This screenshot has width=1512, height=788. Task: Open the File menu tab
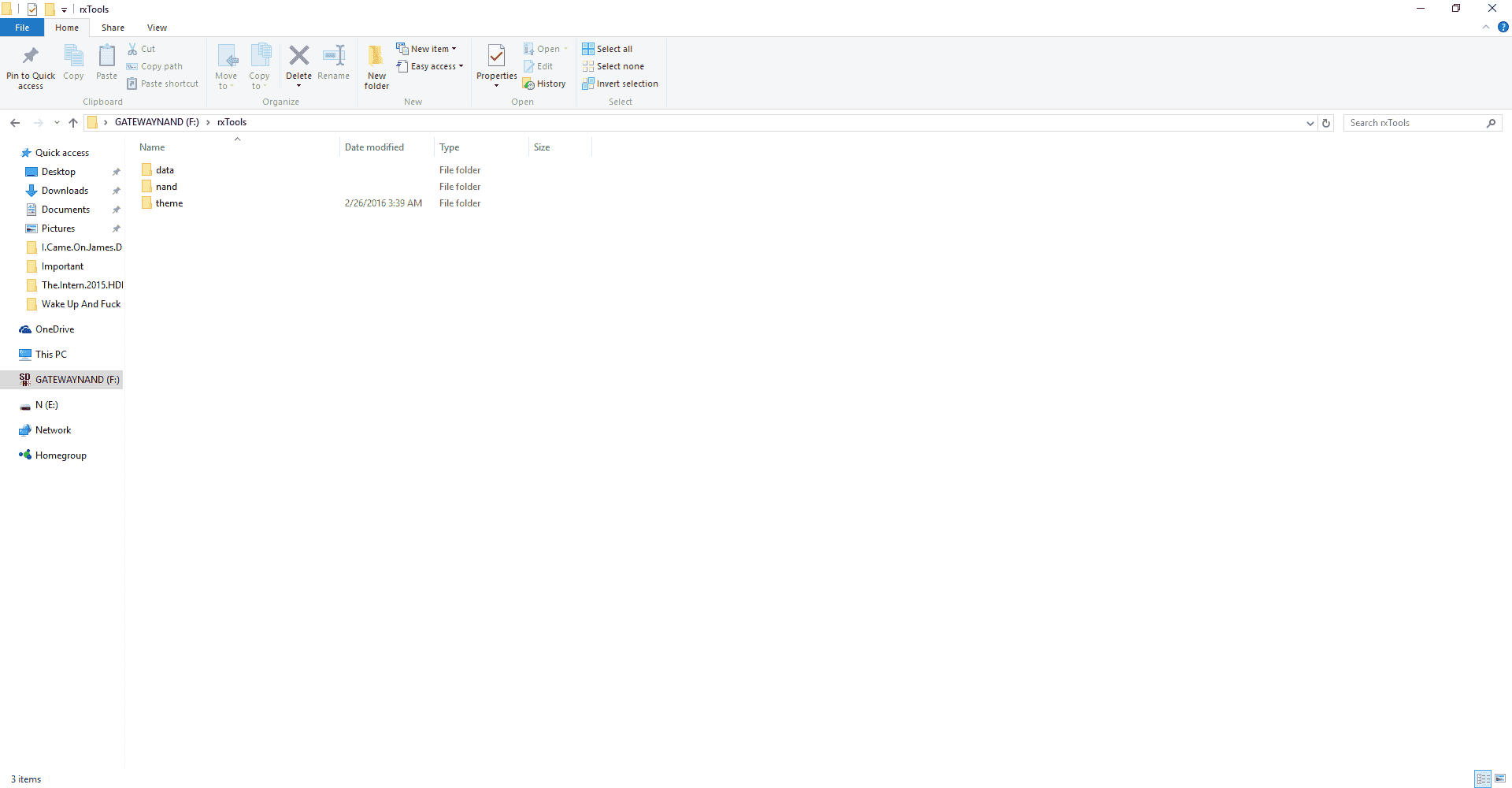tap(22, 28)
